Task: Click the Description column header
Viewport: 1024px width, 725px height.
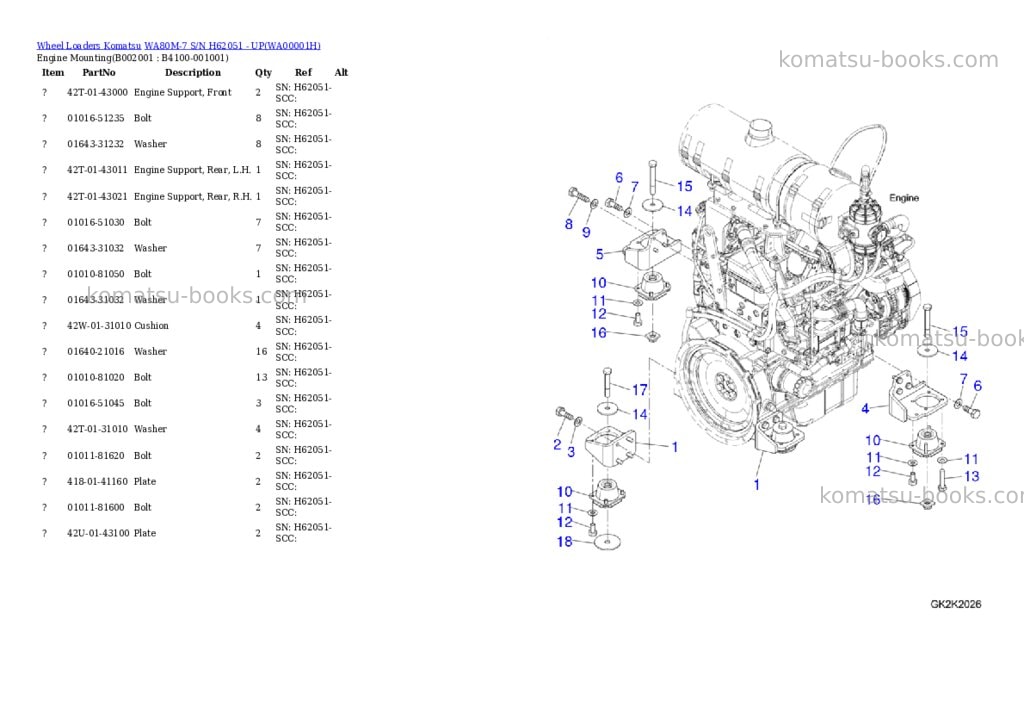Action: pyautogui.click(x=193, y=72)
